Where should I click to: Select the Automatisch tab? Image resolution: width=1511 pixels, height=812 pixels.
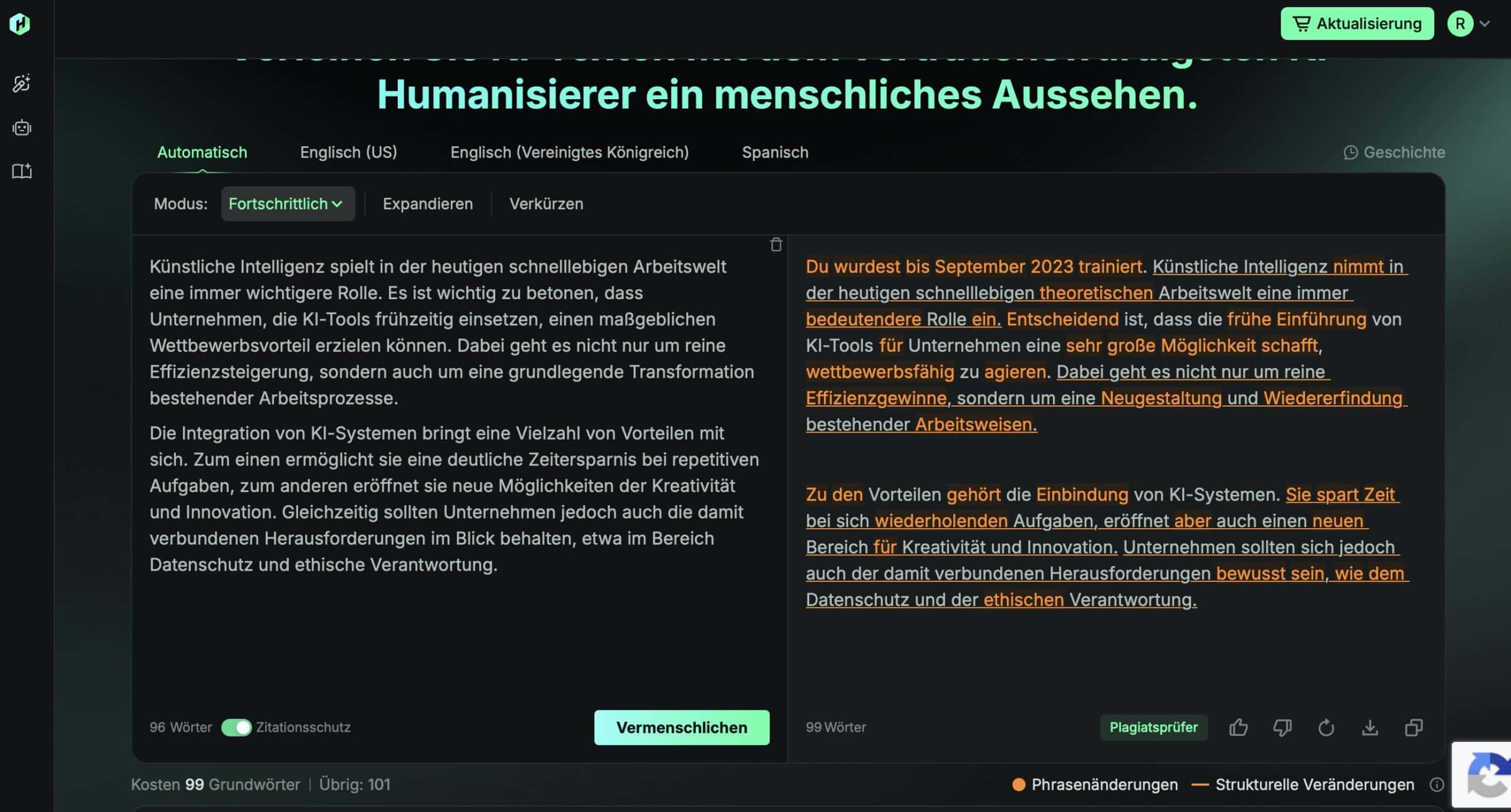tap(202, 152)
